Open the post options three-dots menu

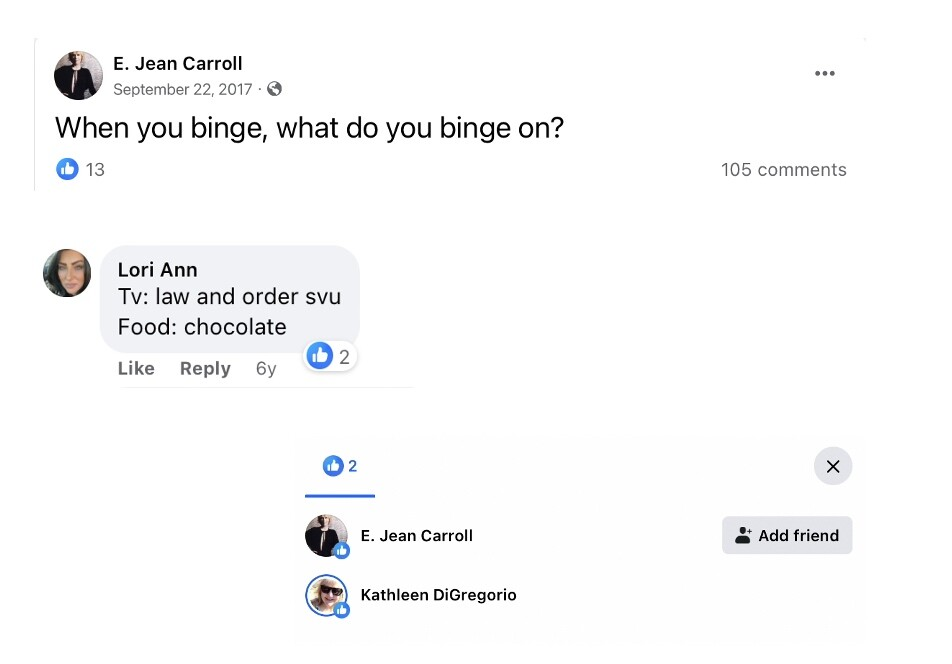[x=824, y=74]
